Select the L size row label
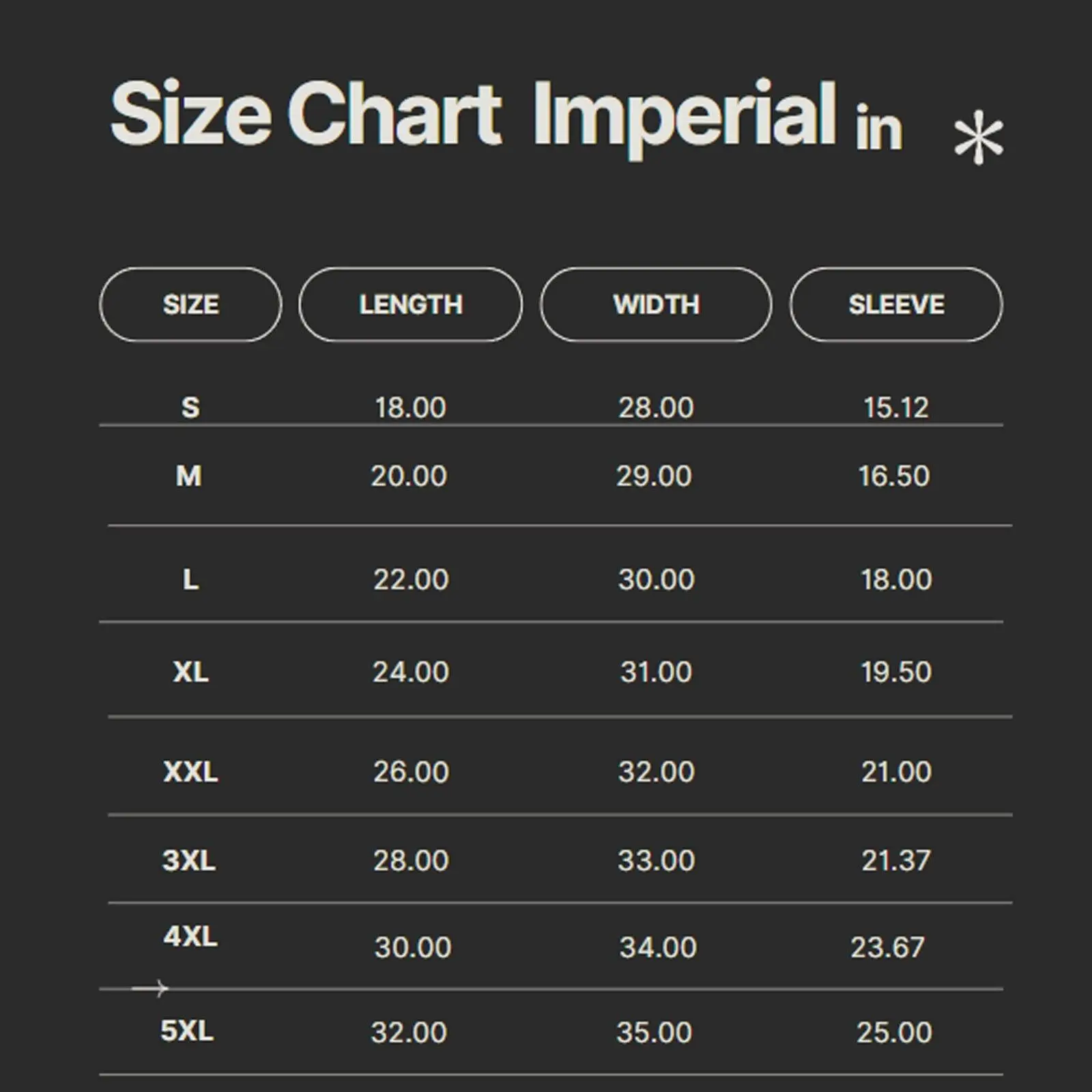The image size is (1092, 1092). (190, 579)
